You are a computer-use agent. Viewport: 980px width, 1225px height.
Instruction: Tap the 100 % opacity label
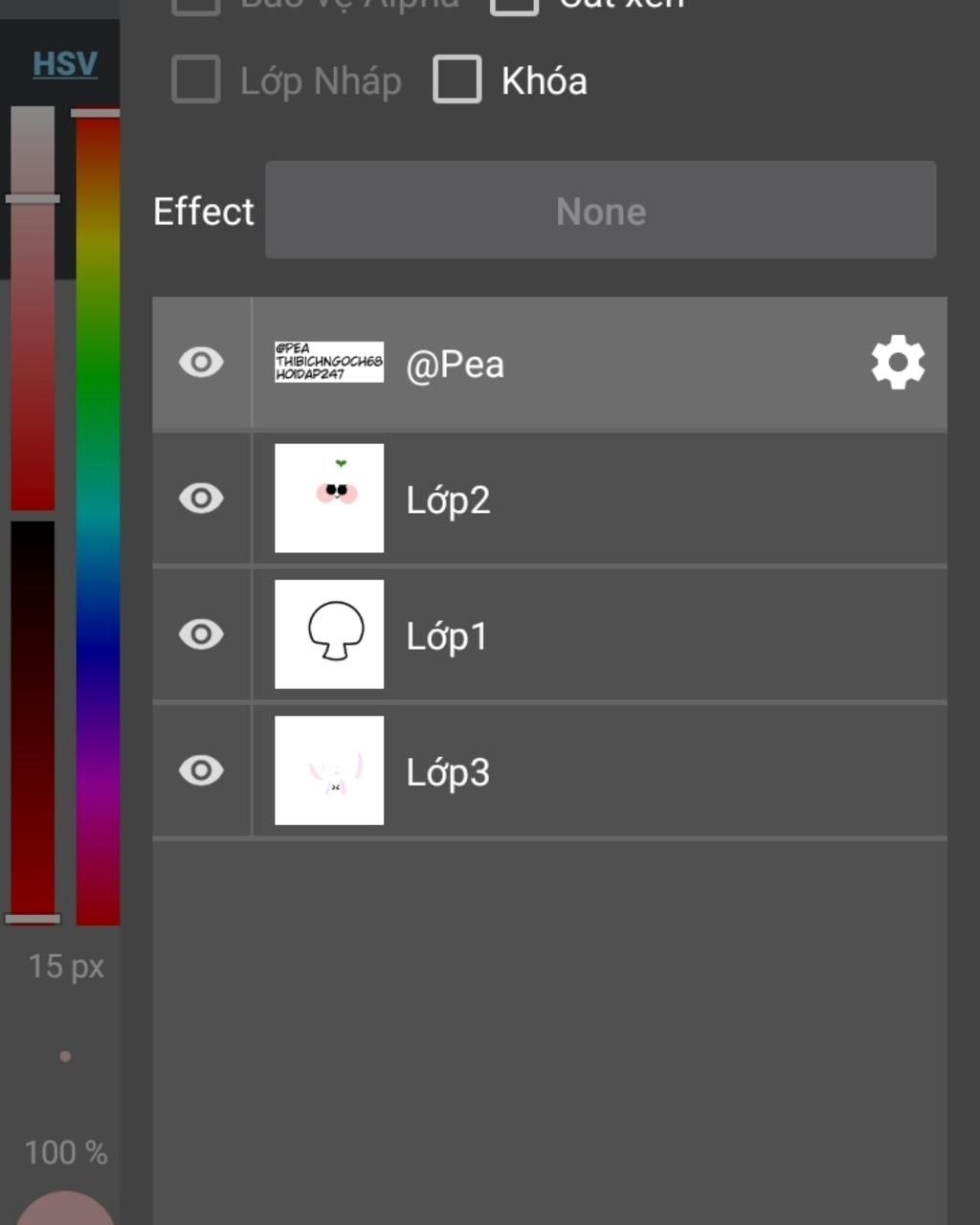click(65, 1153)
